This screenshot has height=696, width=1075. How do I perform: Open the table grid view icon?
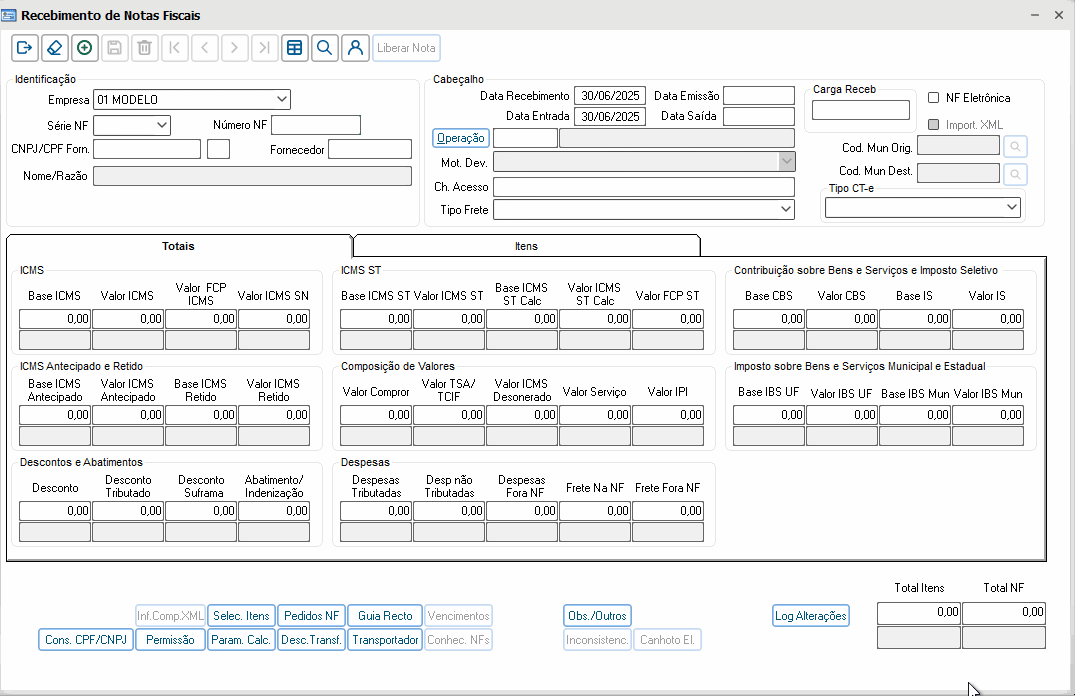294,48
